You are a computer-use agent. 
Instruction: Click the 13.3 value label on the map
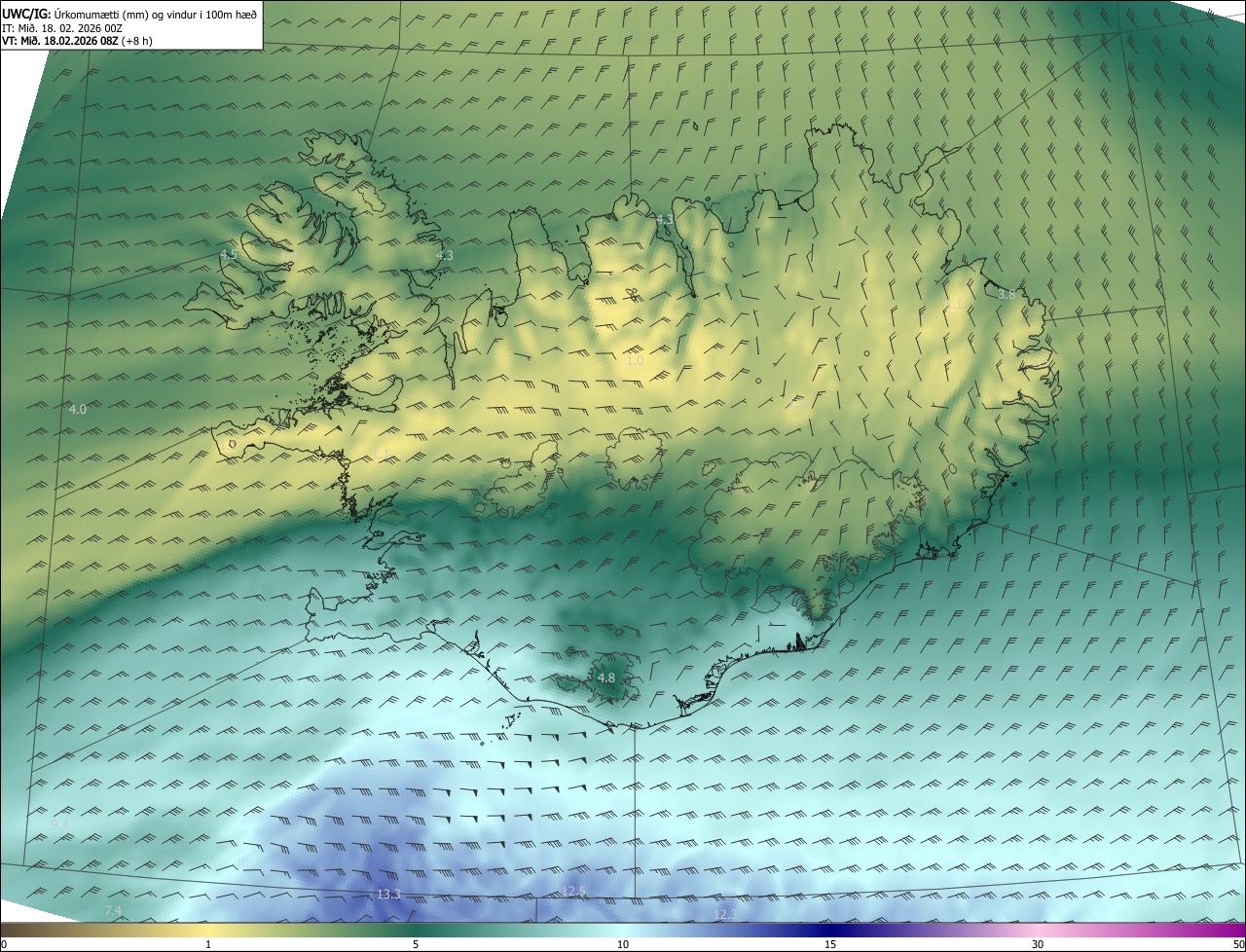click(388, 894)
